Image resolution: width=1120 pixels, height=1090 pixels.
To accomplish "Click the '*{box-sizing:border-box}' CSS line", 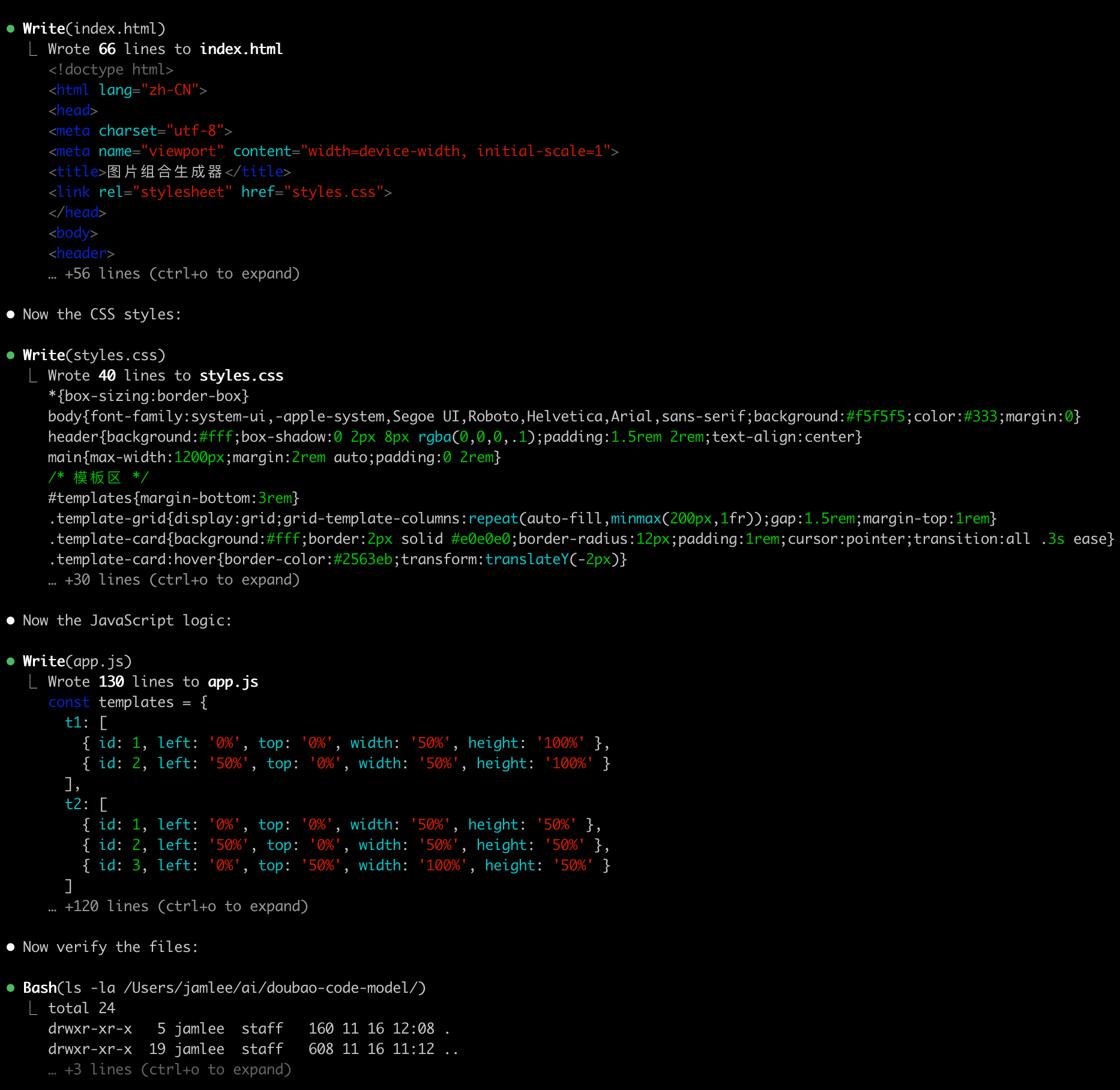I will click(149, 396).
